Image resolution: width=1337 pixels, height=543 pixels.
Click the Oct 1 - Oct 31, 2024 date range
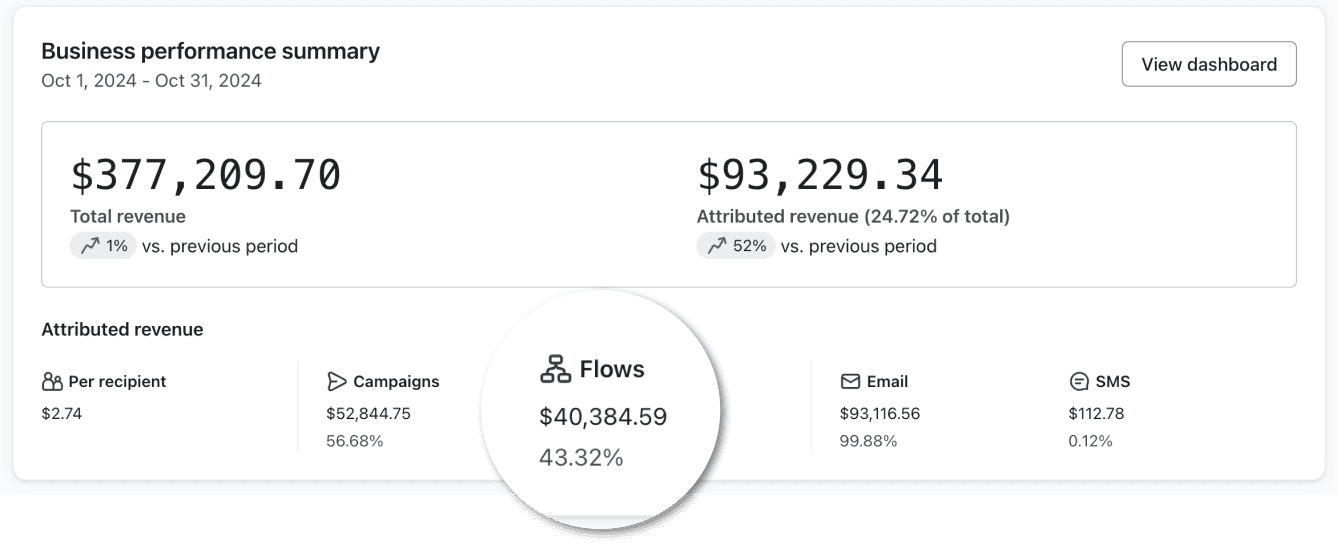coord(151,81)
